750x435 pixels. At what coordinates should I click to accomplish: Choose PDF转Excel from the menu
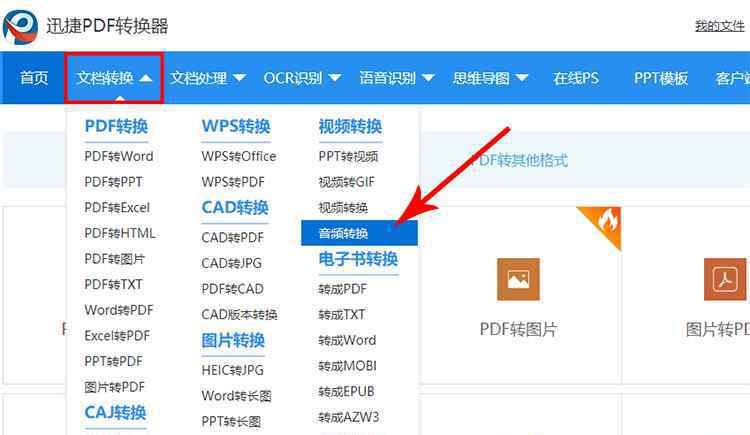click(x=117, y=208)
